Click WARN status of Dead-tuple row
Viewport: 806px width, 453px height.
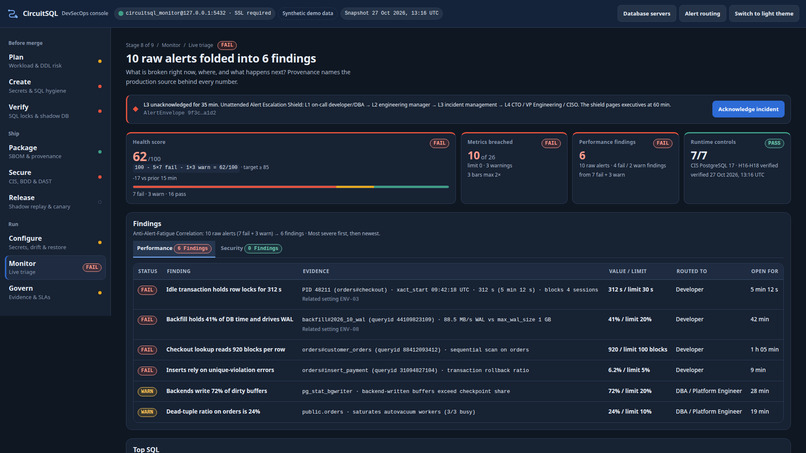point(147,412)
